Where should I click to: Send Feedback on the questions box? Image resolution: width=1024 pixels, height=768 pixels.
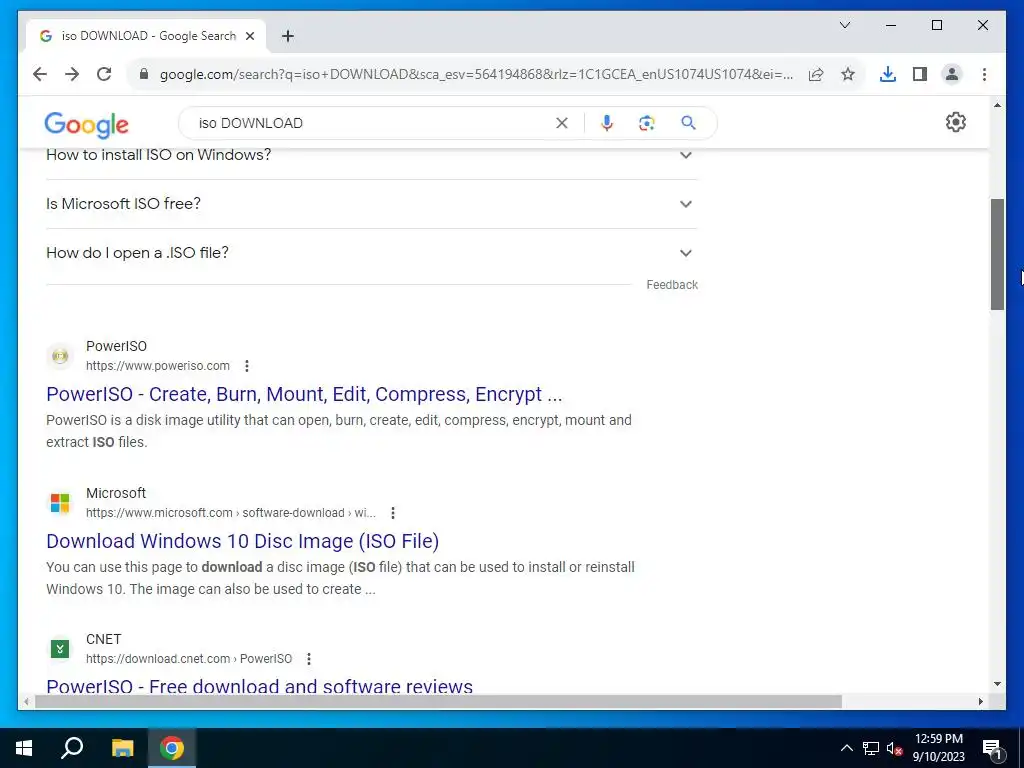(x=672, y=285)
